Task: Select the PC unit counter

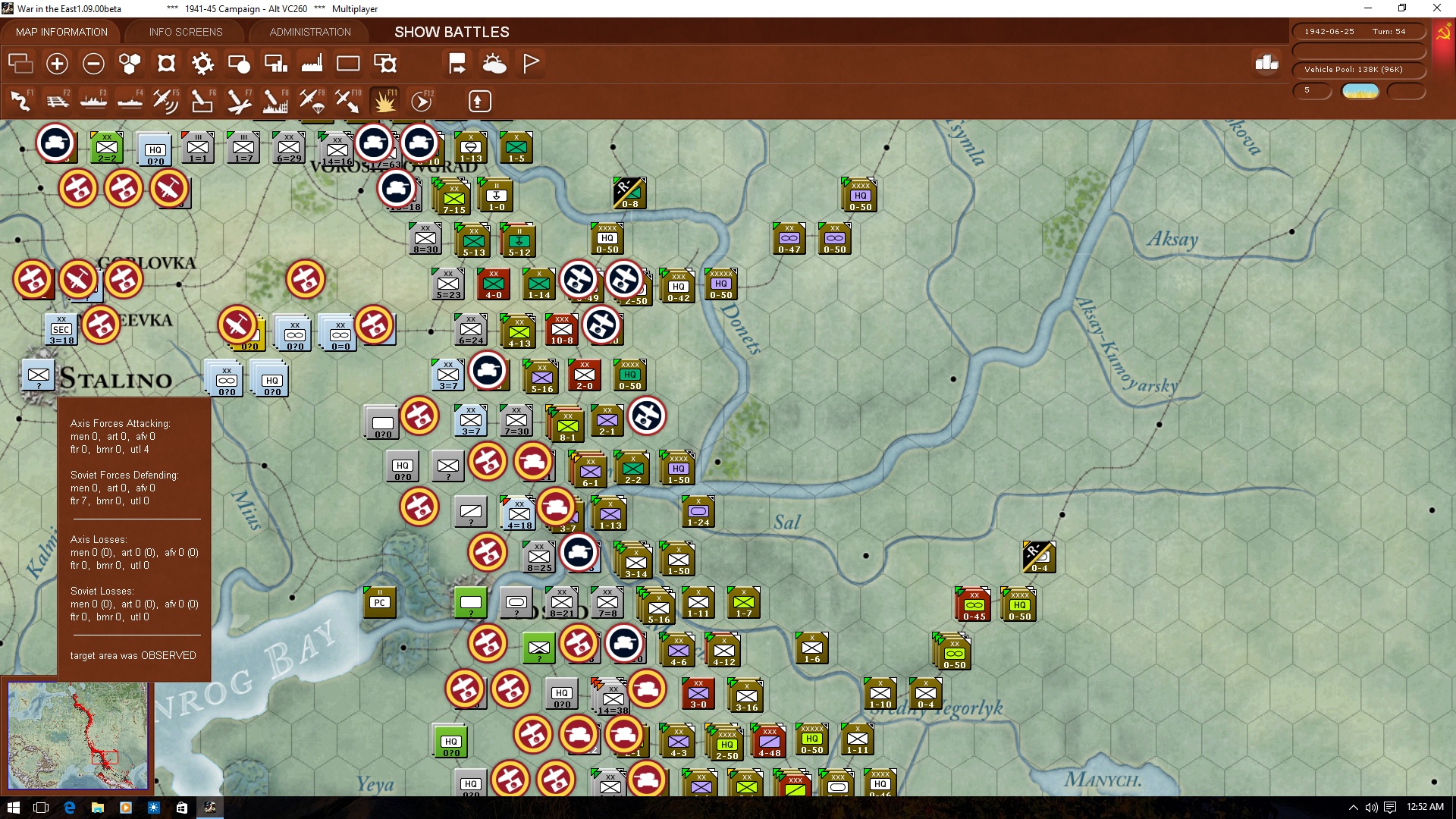Action: click(380, 603)
